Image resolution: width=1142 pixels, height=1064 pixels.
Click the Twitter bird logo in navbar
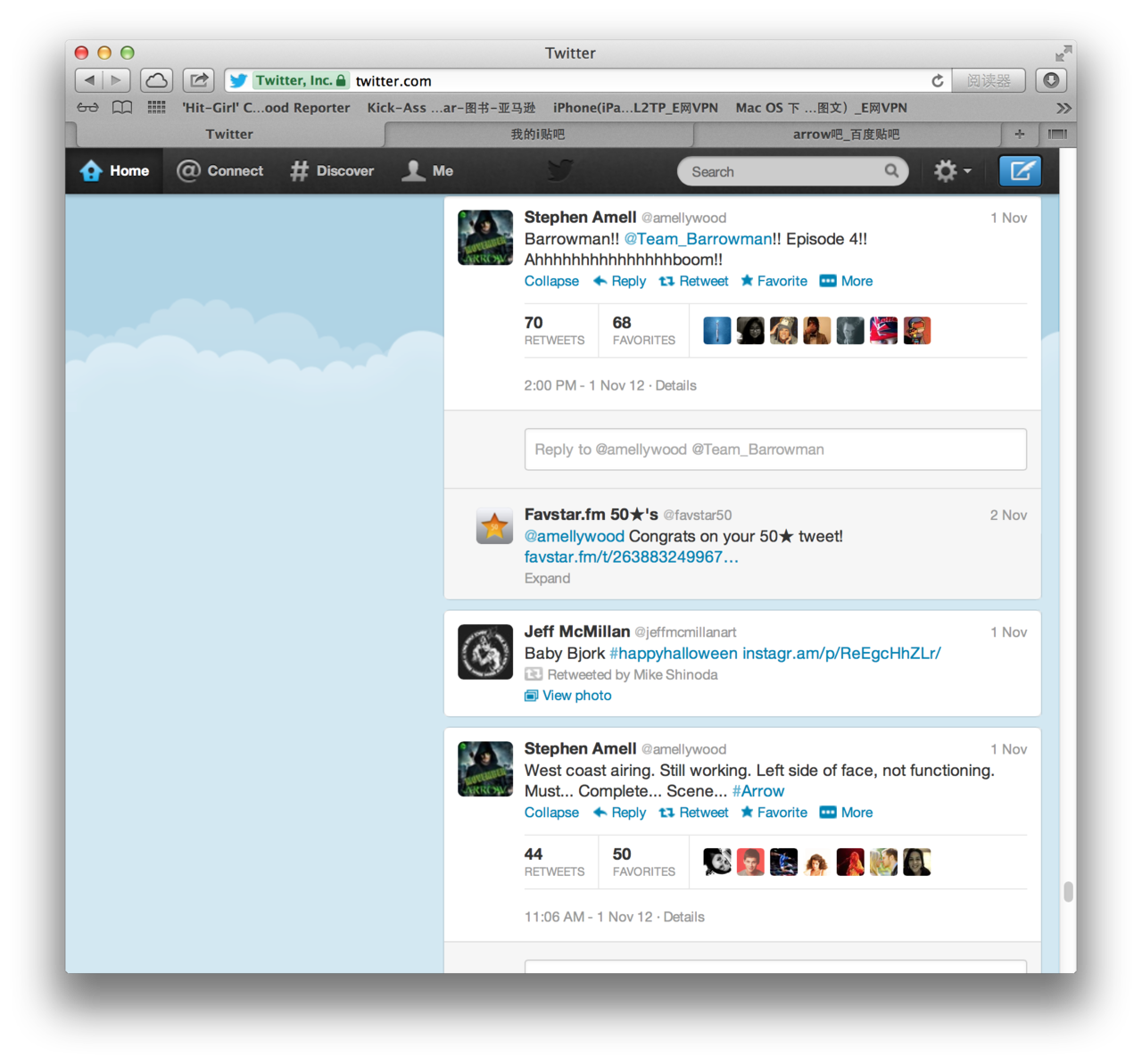(560, 170)
